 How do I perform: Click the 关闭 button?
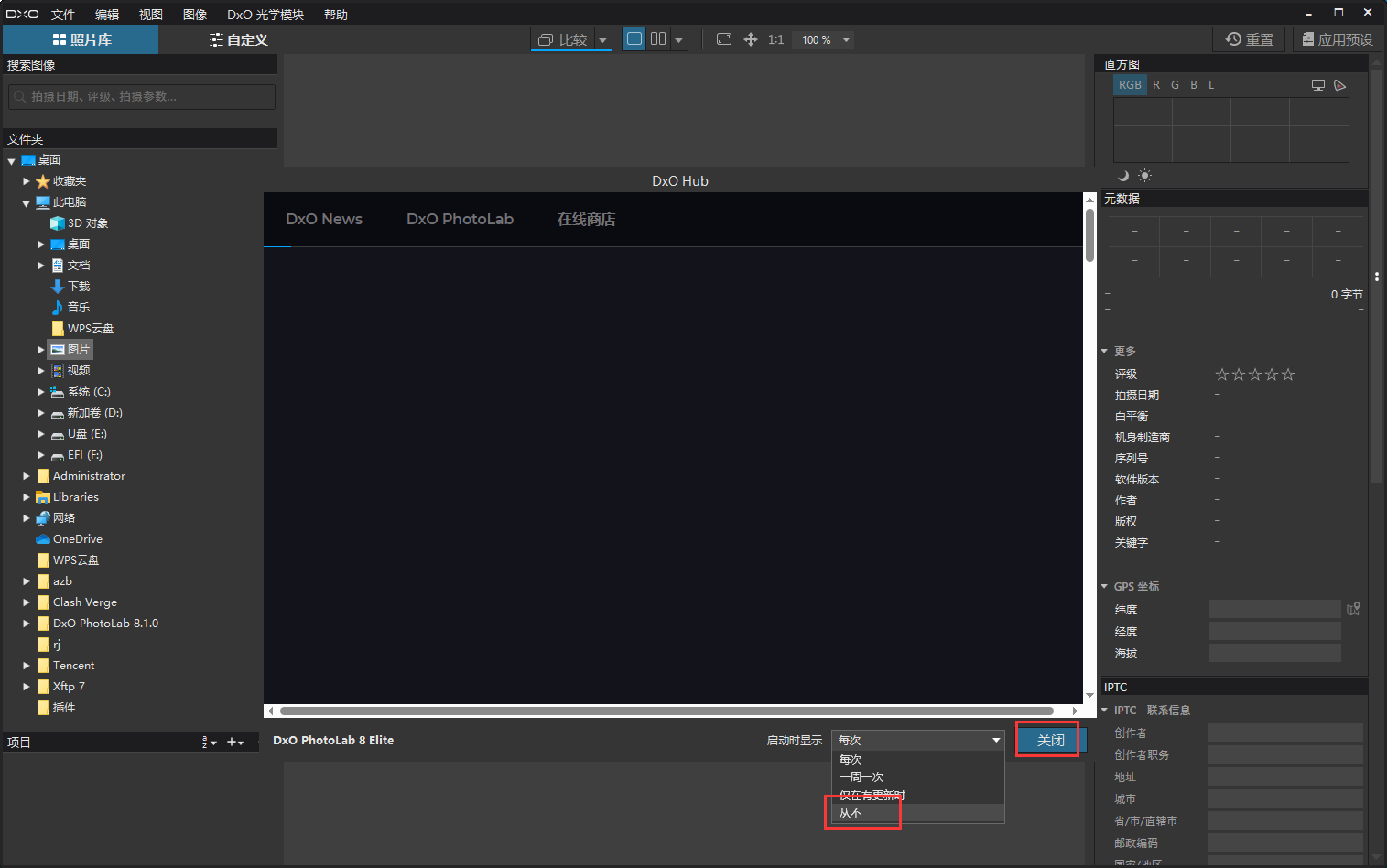[1051, 740]
